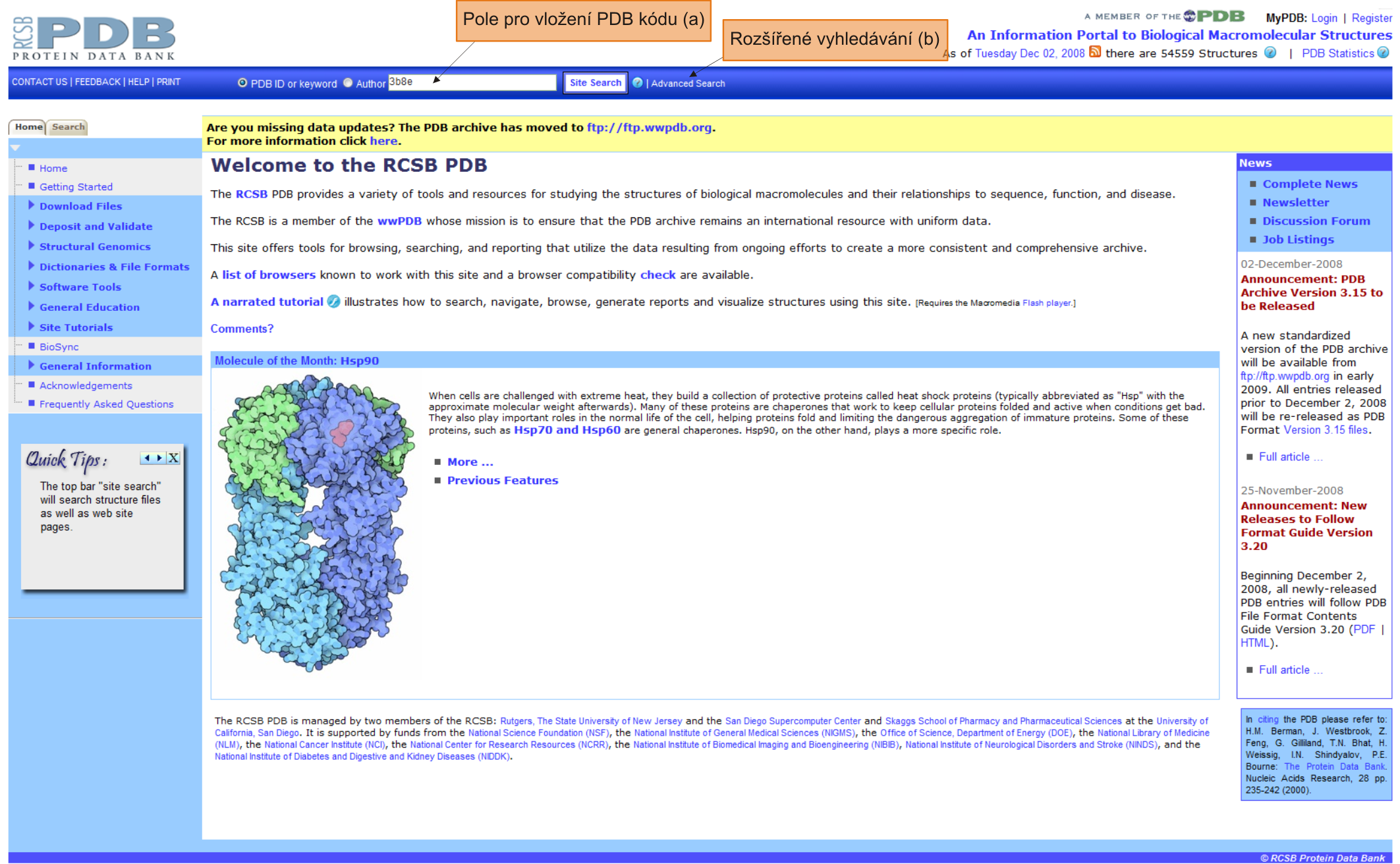Open 'The Protein Data Bank' citation link
Screen dimensions: 1400x864
tap(1335, 767)
